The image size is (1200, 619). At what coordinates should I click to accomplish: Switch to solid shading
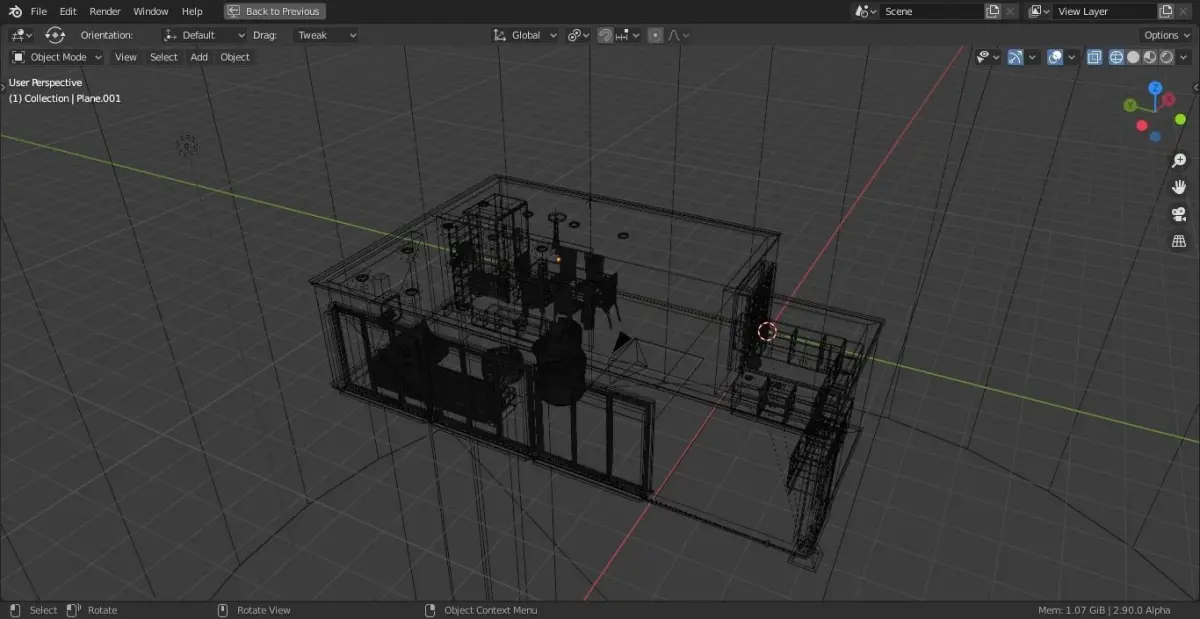(1133, 57)
